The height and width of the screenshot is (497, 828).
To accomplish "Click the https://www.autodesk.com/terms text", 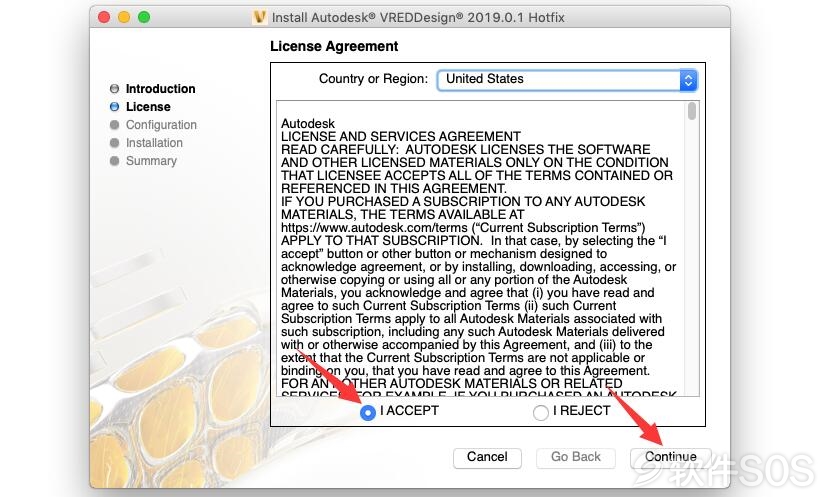I will click(374, 228).
